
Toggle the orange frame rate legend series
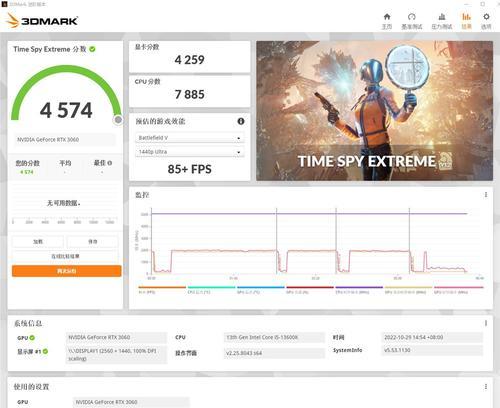[162, 289]
